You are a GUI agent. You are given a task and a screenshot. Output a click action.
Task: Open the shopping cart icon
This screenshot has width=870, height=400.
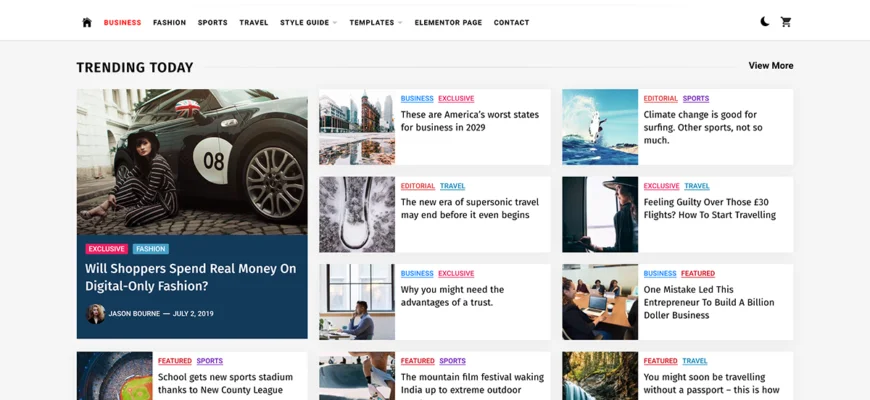tap(786, 22)
